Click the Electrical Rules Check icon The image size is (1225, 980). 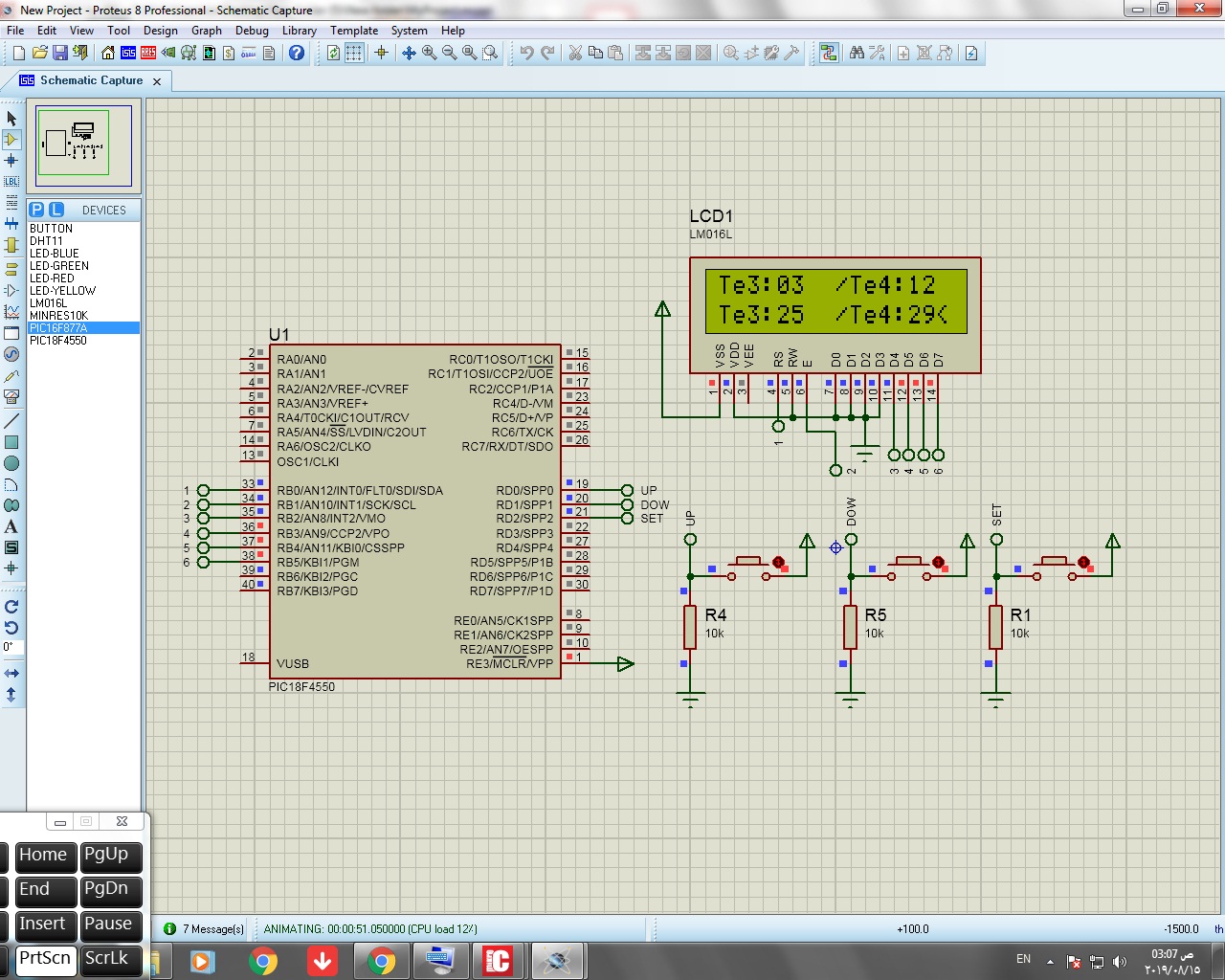point(971,54)
